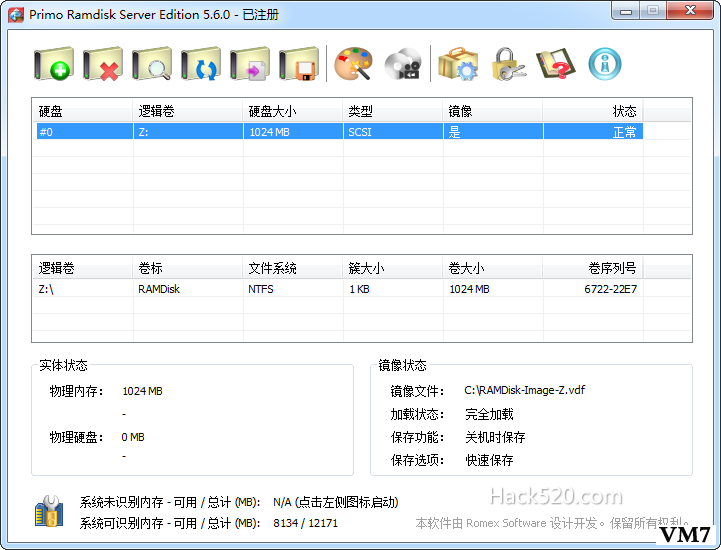Screen dimensions: 721x550
Task: Click image file path C:\RAMDisk-Image-Z.vdf
Action: [524, 390]
